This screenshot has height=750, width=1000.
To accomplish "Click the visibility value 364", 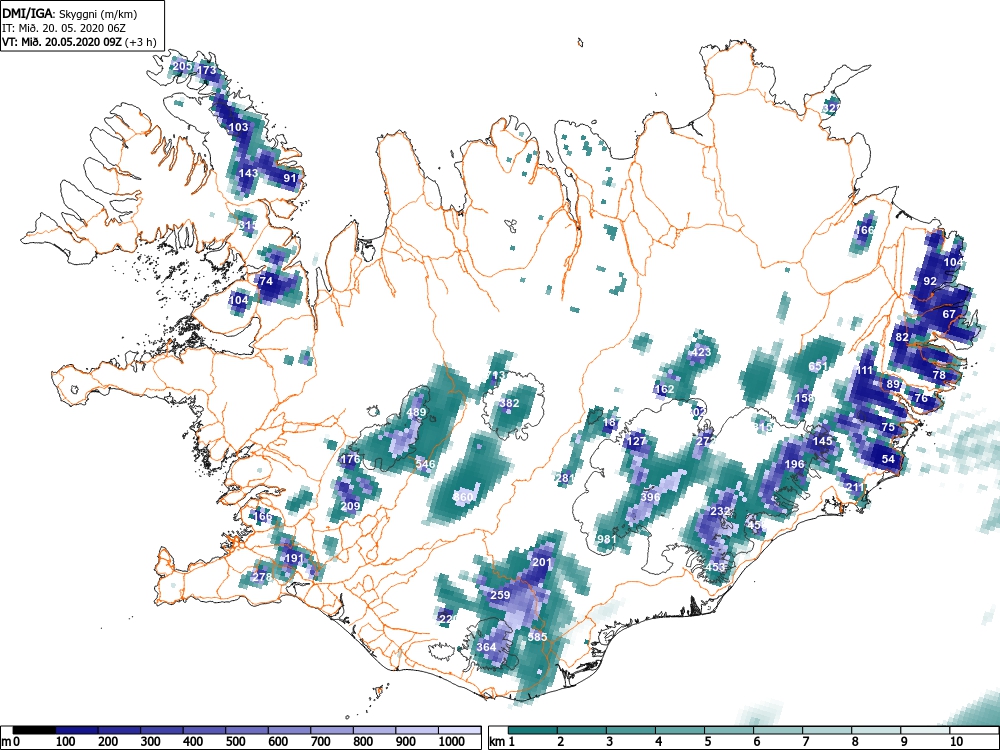I will (486, 647).
